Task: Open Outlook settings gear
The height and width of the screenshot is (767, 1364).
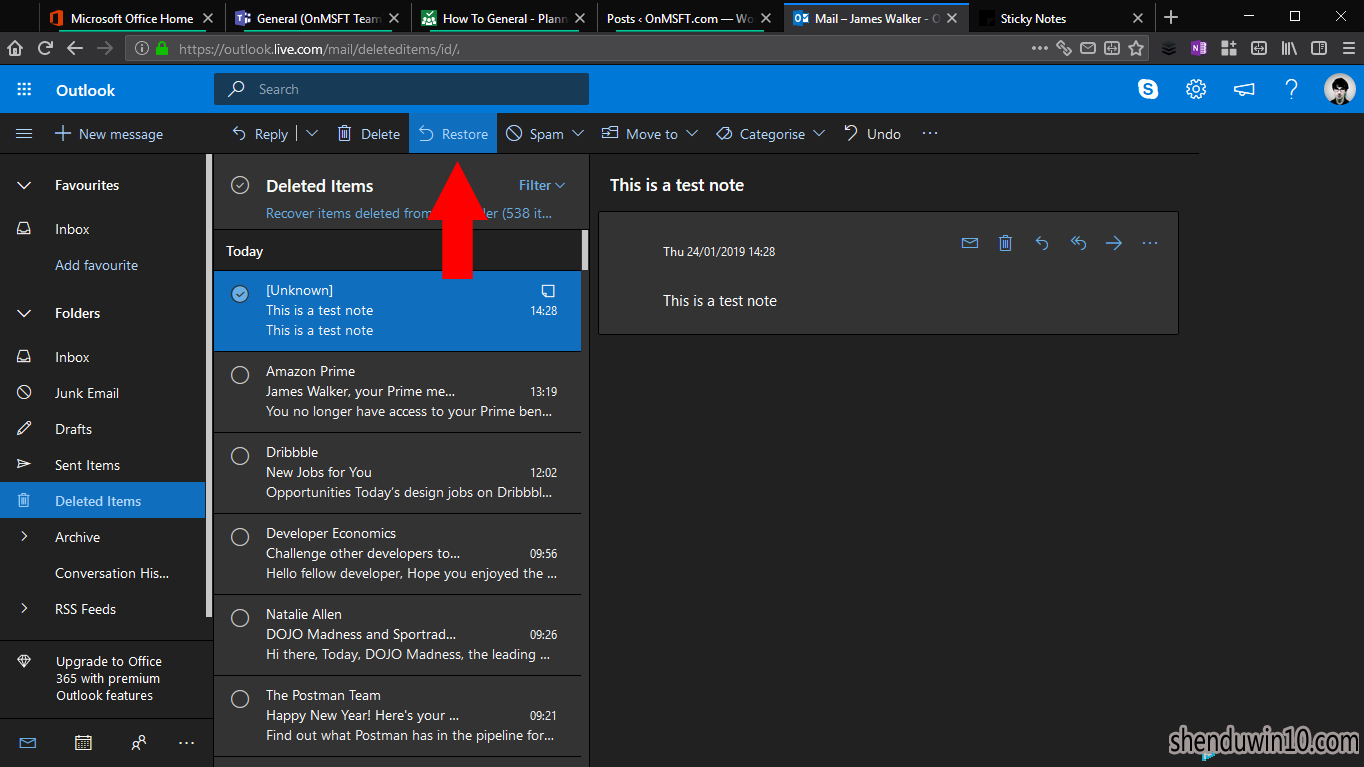Action: click(1196, 89)
